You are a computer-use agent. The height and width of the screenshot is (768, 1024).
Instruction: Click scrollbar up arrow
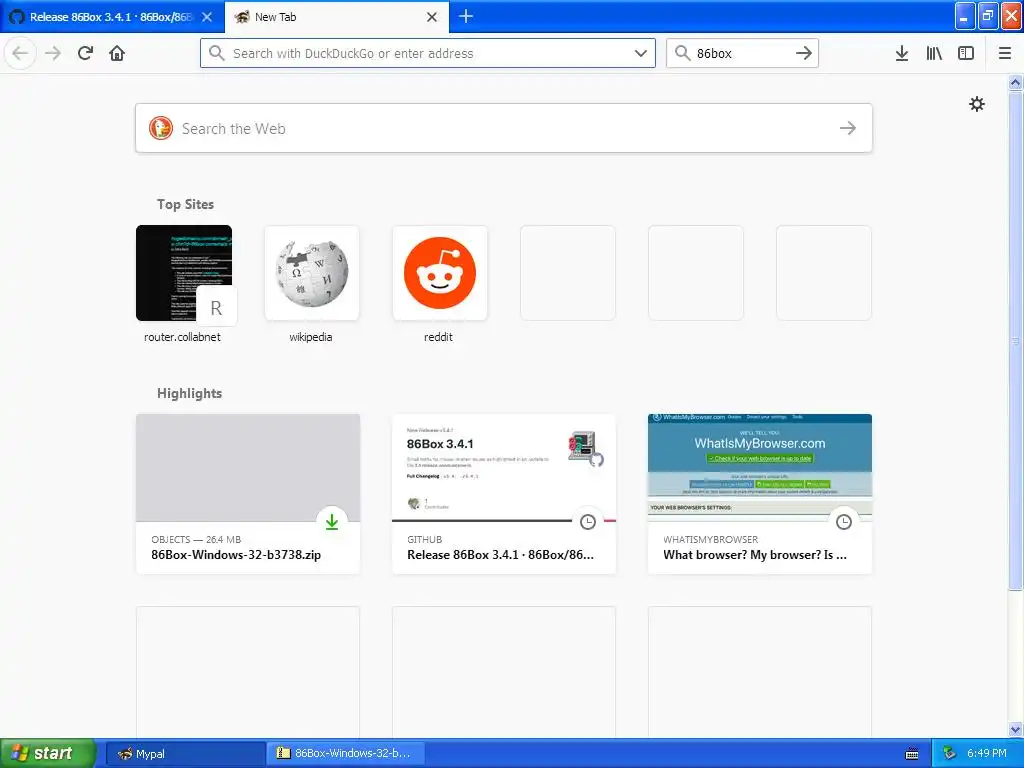(1016, 82)
